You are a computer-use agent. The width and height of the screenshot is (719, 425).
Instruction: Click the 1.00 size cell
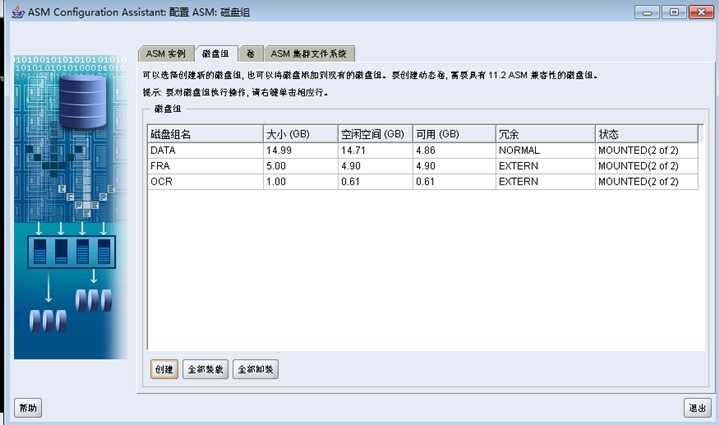click(x=300, y=182)
